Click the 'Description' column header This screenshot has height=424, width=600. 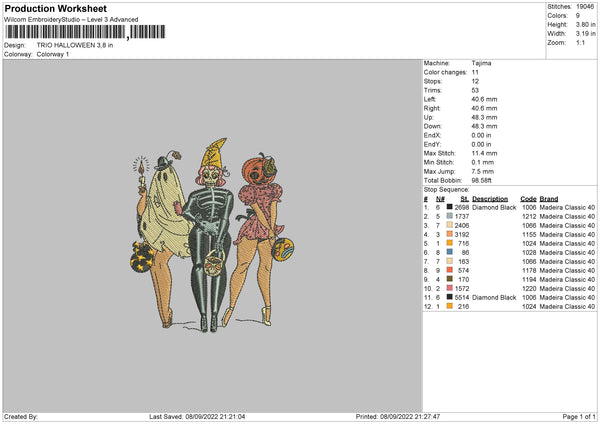coord(490,199)
